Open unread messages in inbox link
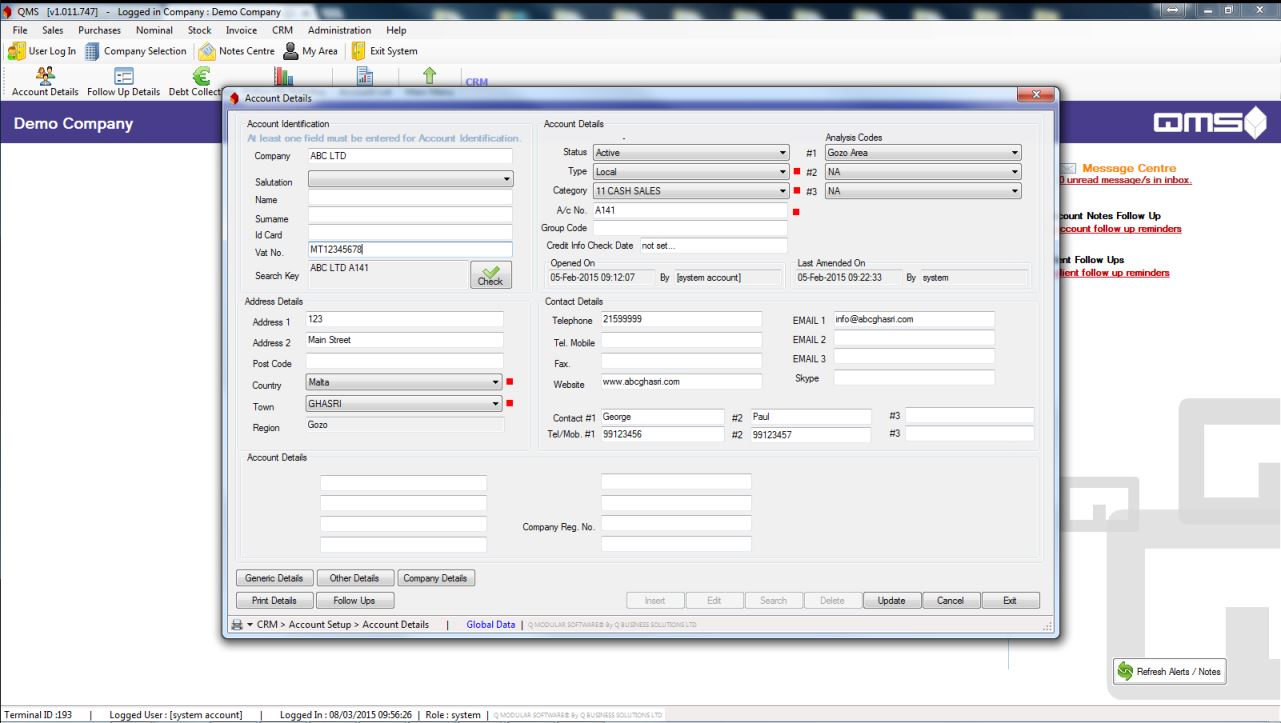This screenshot has height=723, width=1281. click(1125, 180)
